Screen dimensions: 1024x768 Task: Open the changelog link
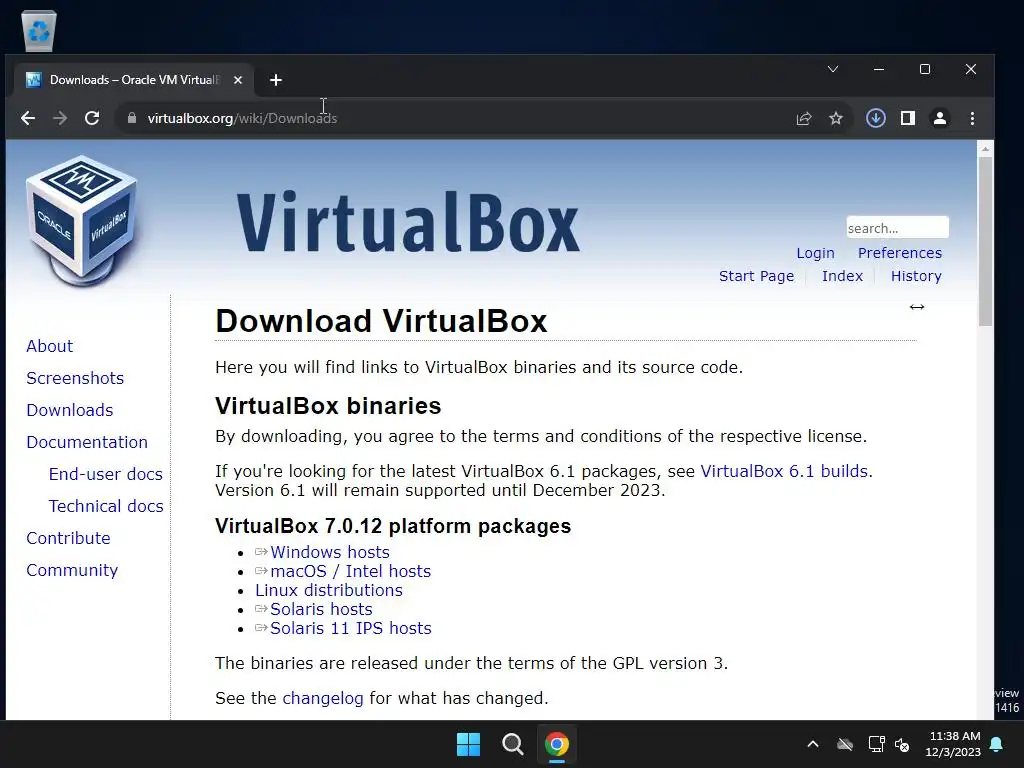tap(323, 698)
